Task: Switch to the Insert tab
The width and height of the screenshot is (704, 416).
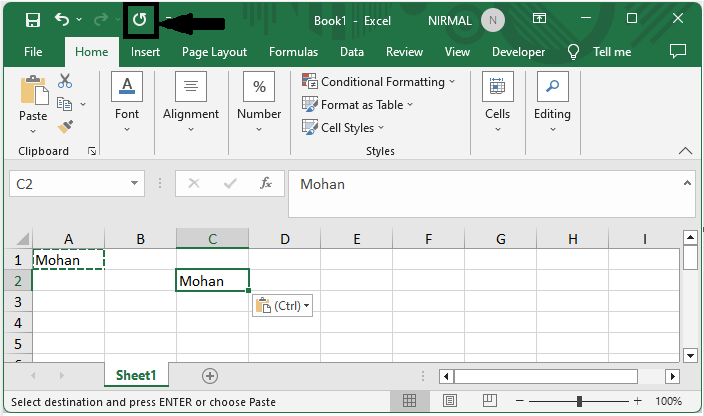Action: [x=145, y=52]
